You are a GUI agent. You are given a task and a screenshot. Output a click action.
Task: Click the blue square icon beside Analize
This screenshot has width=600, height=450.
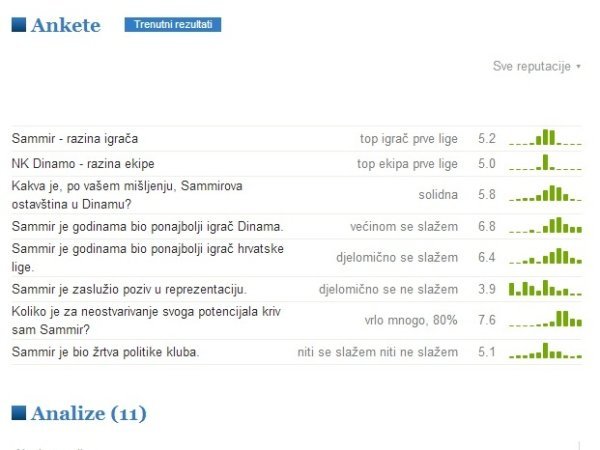coord(19,413)
